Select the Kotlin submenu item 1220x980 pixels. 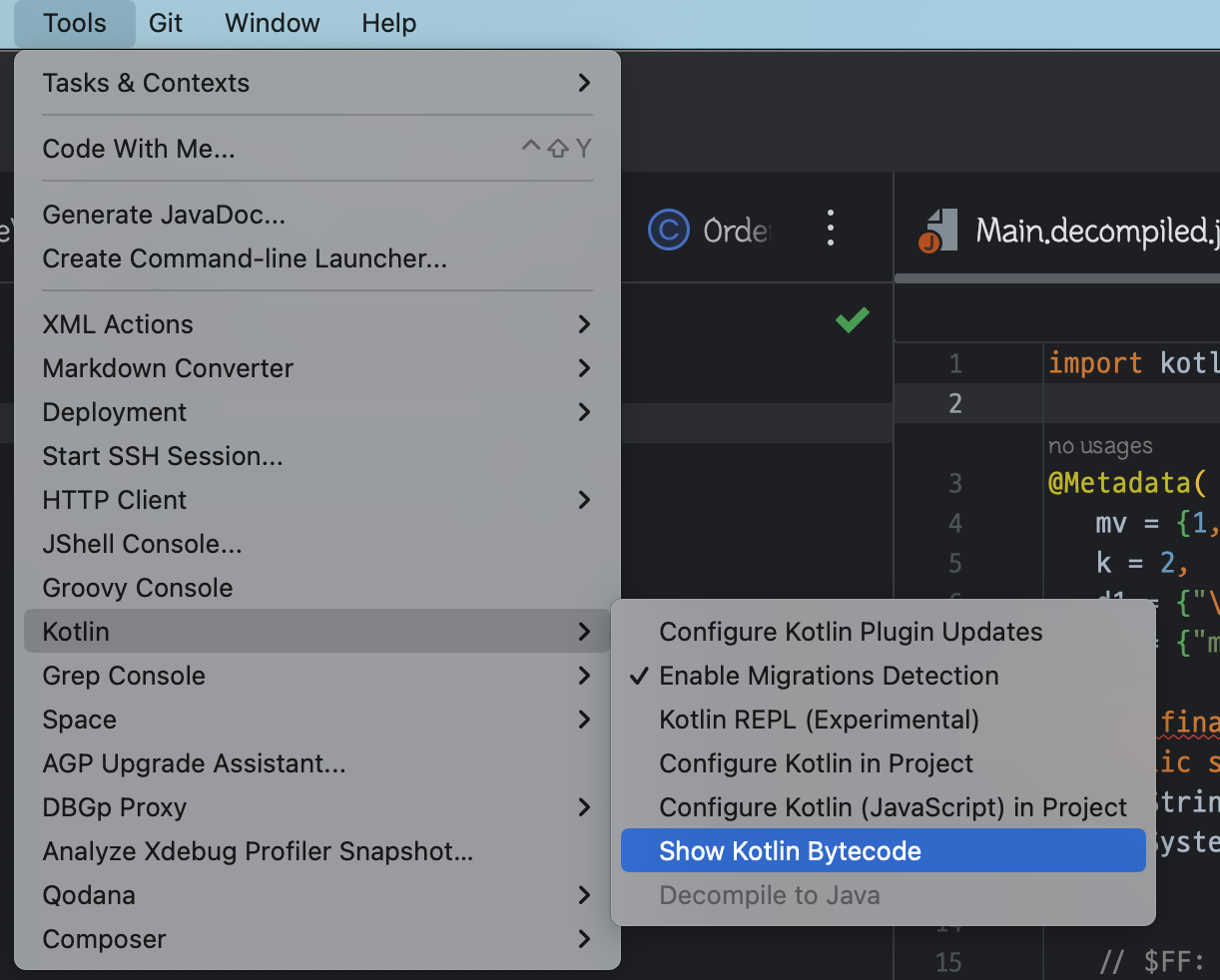point(317,632)
